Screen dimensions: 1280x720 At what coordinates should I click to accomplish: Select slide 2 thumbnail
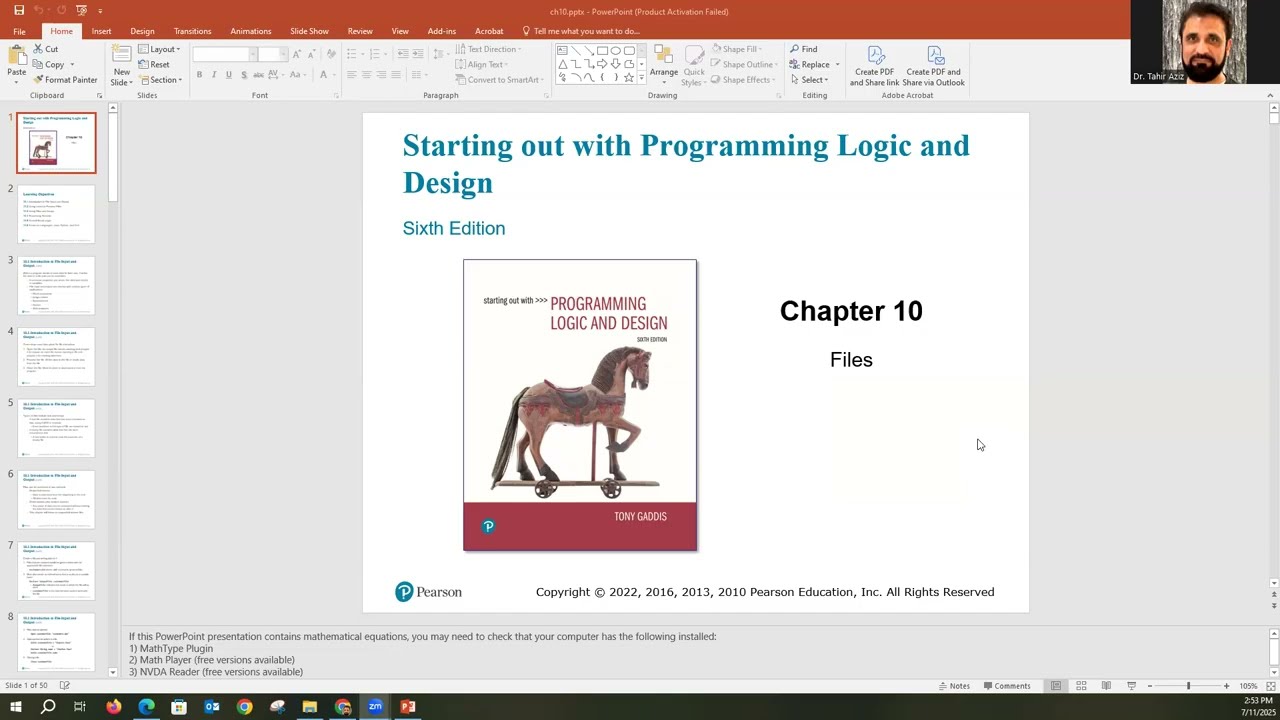coord(57,213)
